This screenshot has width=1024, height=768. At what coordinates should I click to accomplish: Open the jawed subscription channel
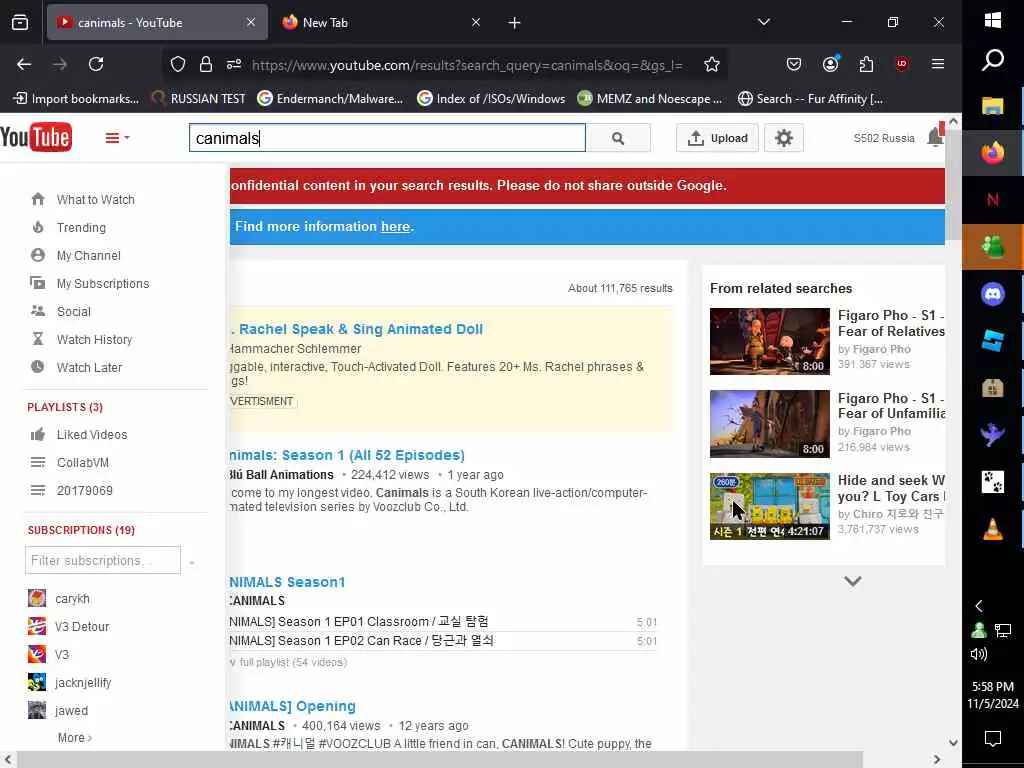pyautogui.click(x=71, y=711)
